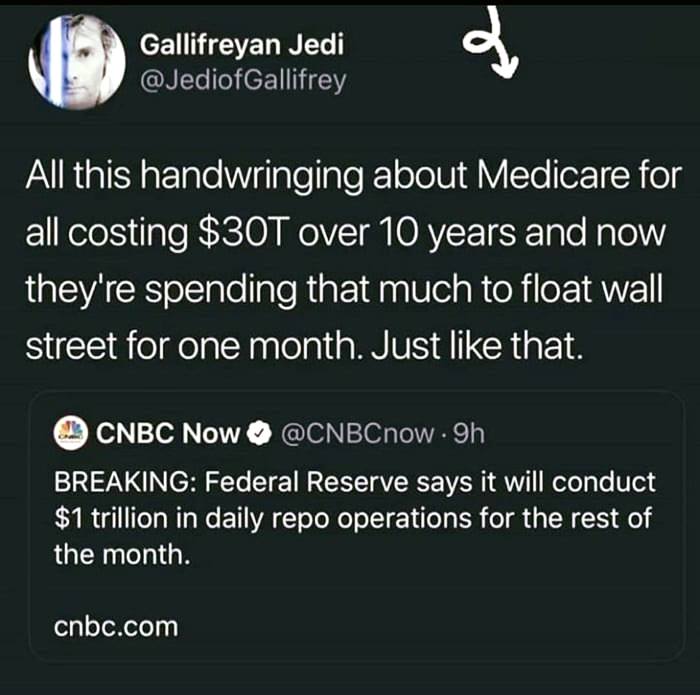Open the @CNBCnow handle
The width and height of the screenshot is (700, 695).
tap(357, 433)
